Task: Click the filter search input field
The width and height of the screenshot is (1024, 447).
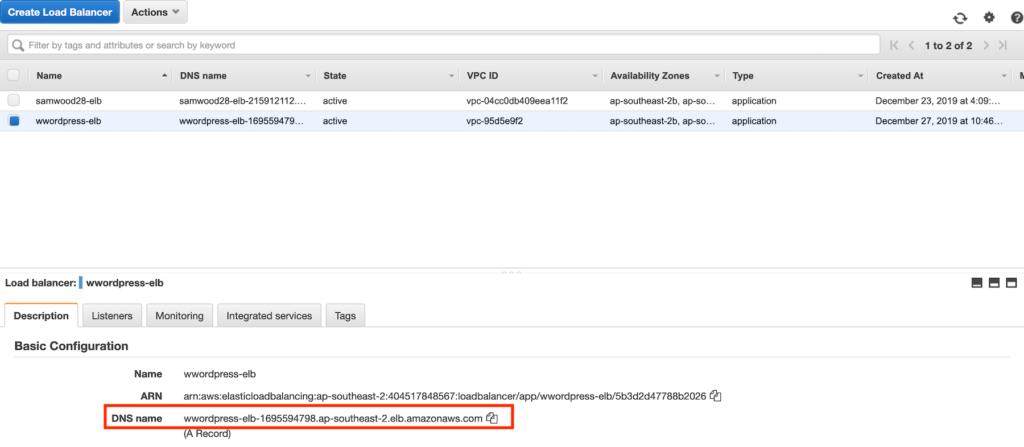Action: (x=443, y=45)
